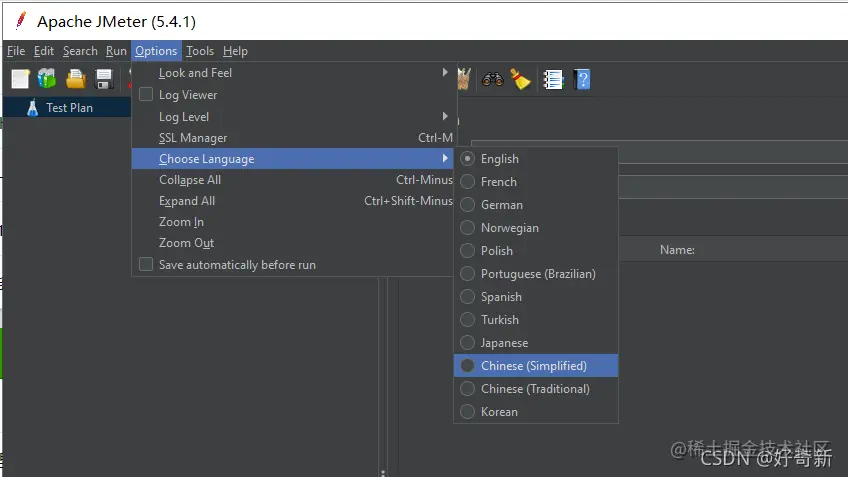Viewport: 848px width, 477px height.
Task: Select Turkish language radio button
Action: (x=467, y=320)
